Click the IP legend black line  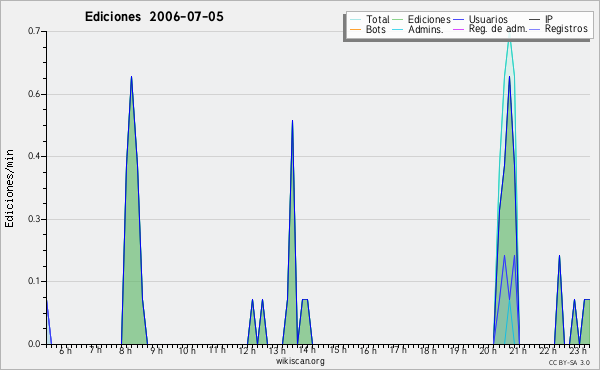[x=535, y=20]
